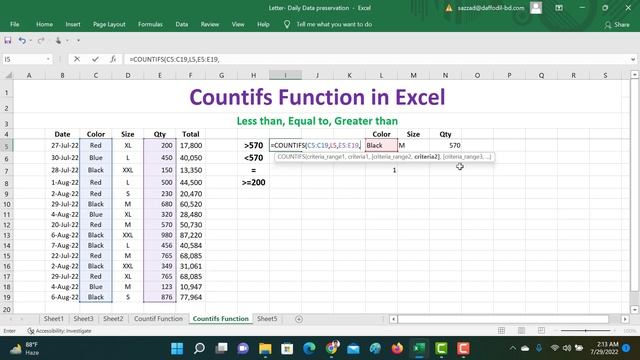Click the Share button
The width and height of the screenshot is (640, 360).
click(617, 24)
